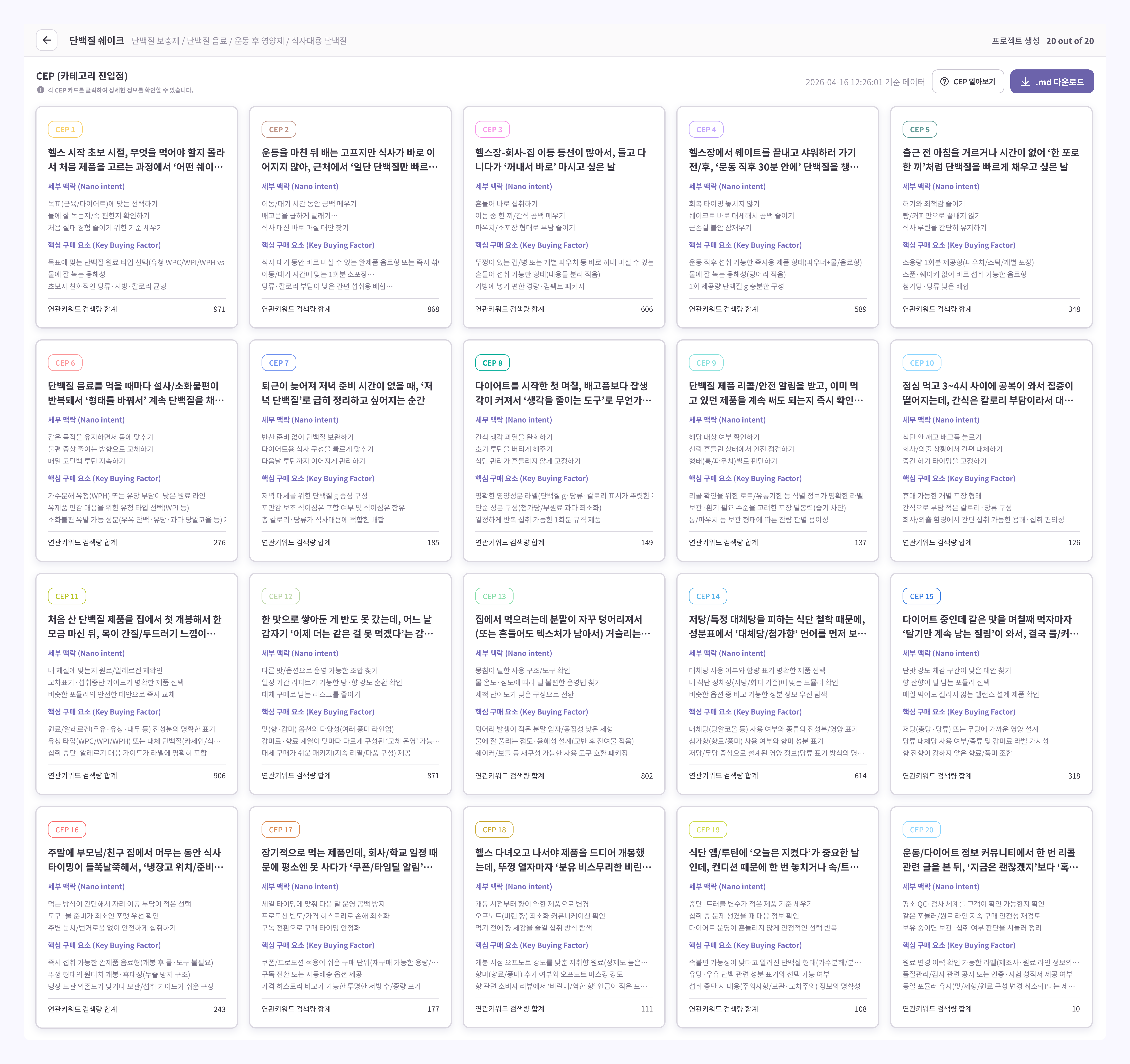Click CEP 3 세부 맥락 (Nano intent) heading

tap(513, 187)
